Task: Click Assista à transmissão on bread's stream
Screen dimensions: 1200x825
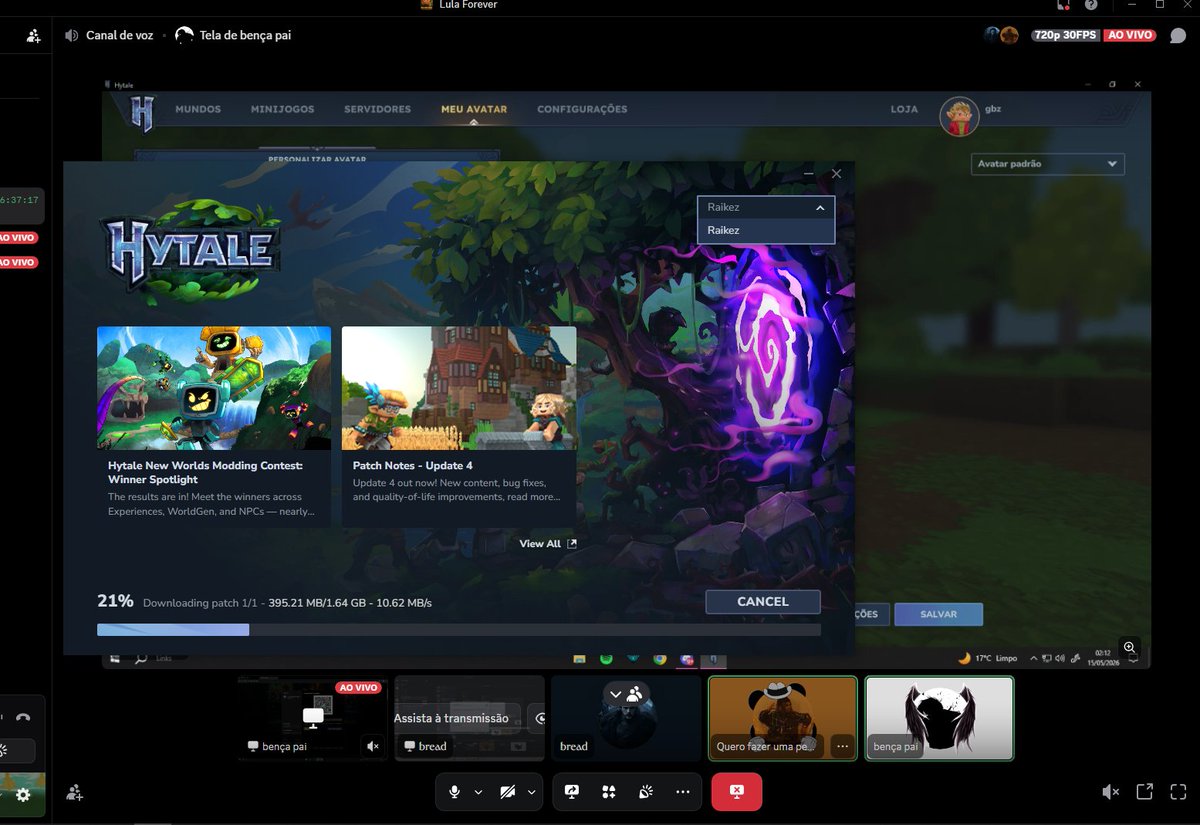Action: [x=451, y=718]
